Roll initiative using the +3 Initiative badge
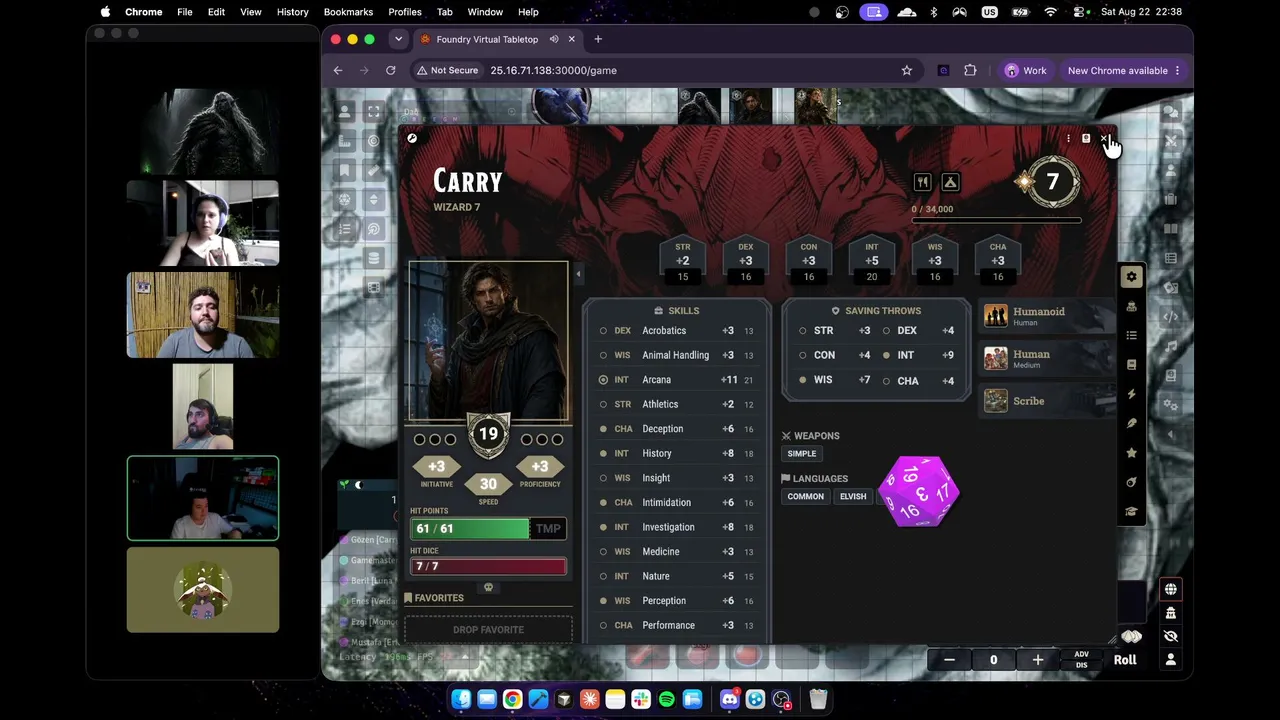 436,467
